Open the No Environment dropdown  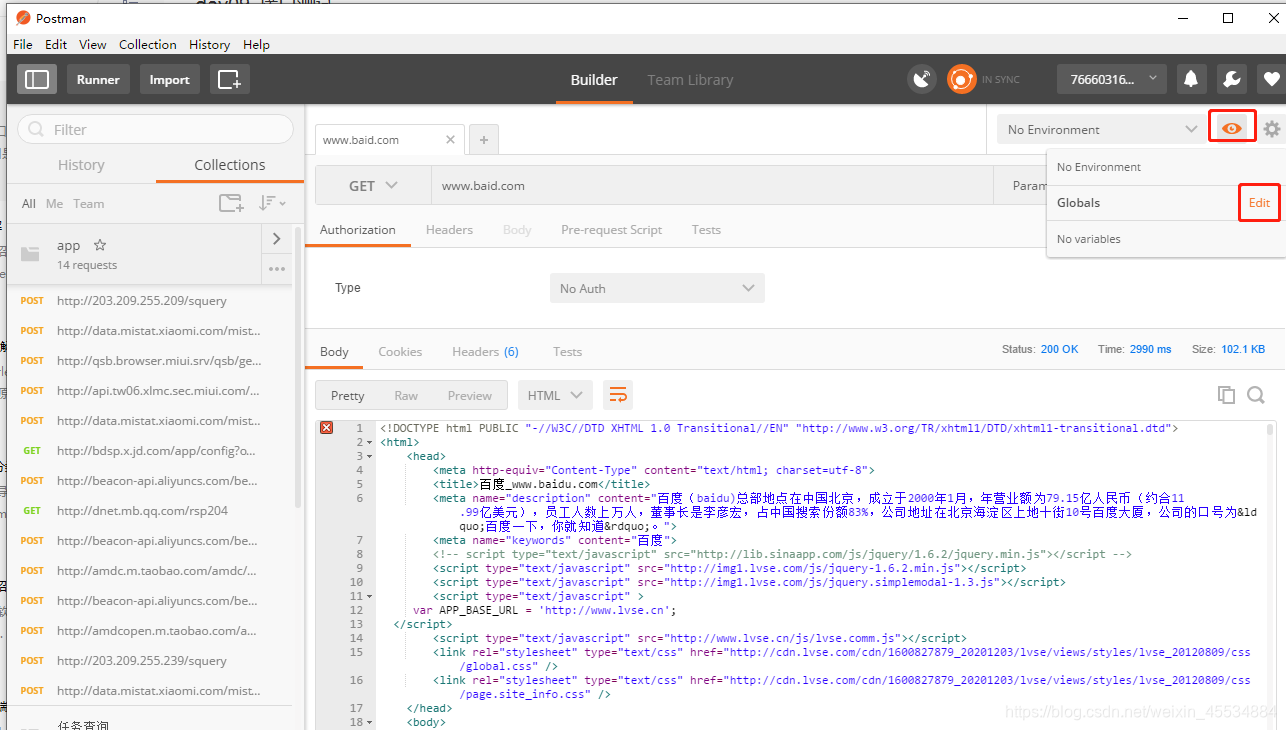click(1101, 129)
